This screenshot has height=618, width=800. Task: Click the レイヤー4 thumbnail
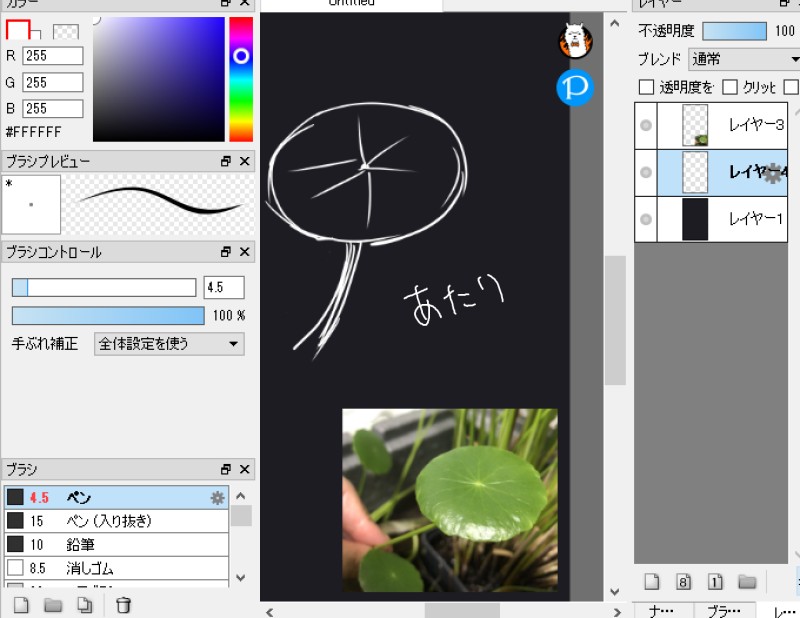tap(695, 172)
